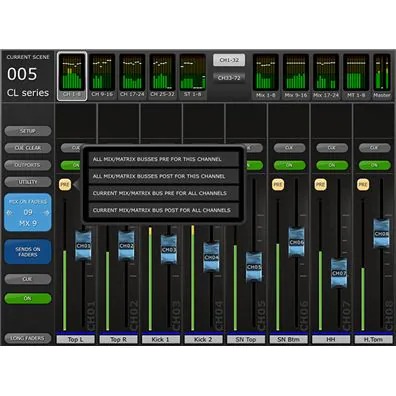The height and width of the screenshot is (396, 396).
Task: Select the Kick 2 channel name label
Action: point(203,340)
